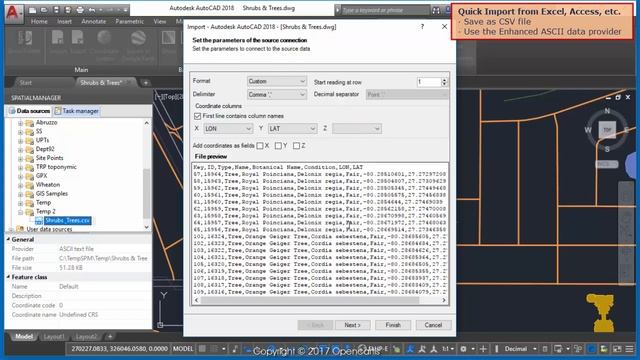
Task: Click the New drawing quick access icon
Action: 32,10
